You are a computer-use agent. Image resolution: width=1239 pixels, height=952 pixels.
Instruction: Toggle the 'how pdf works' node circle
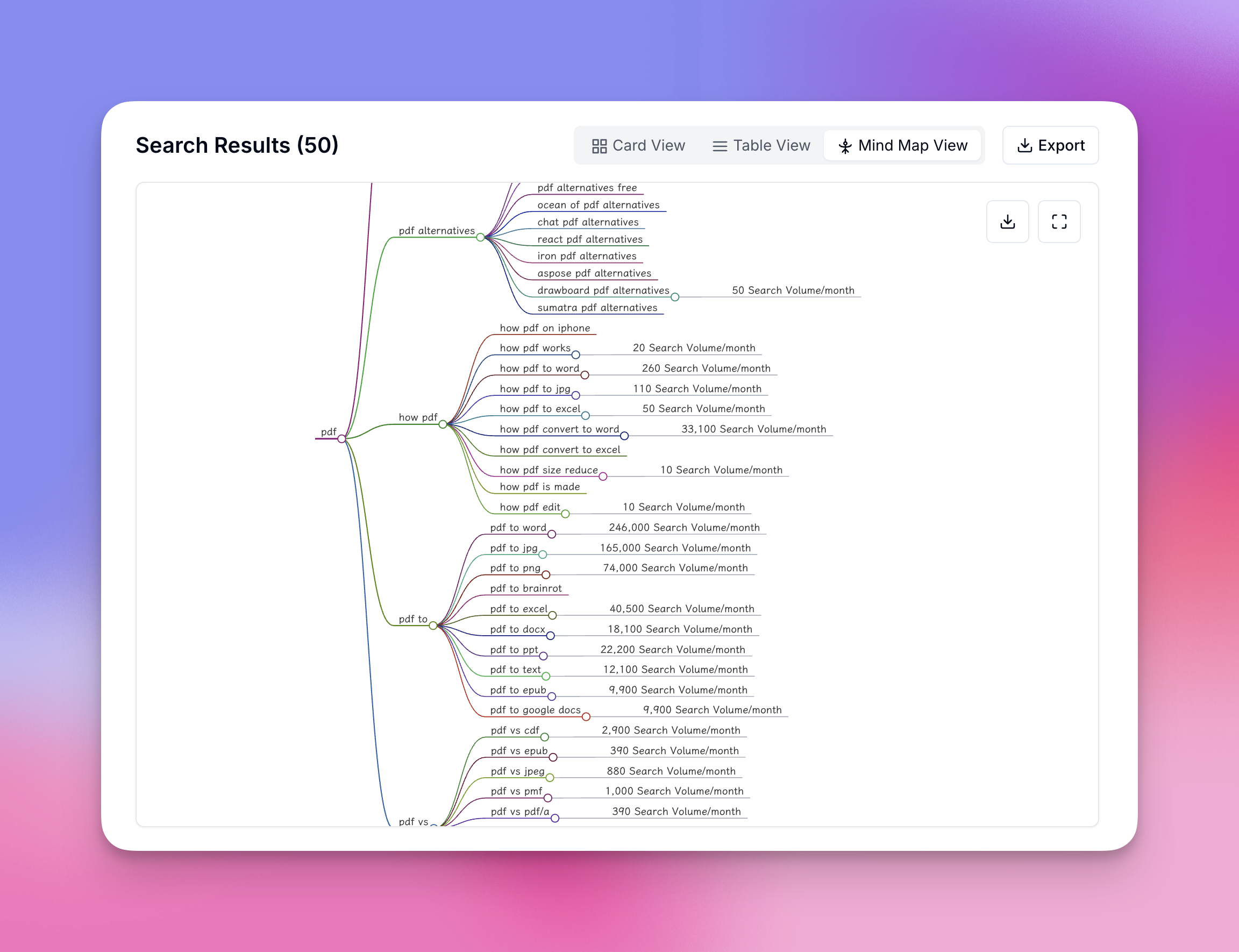pyautogui.click(x=575, y=355)
